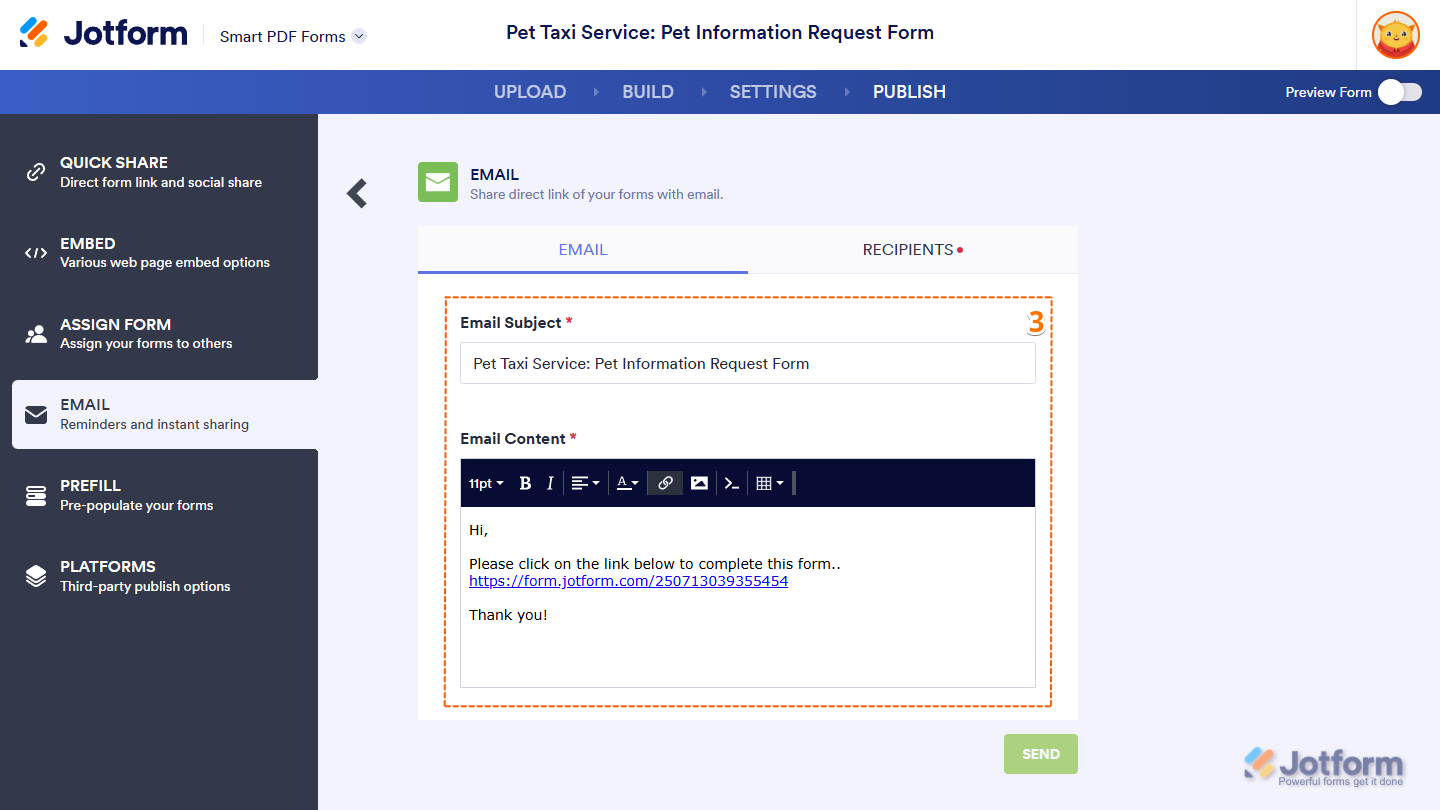
Task: Click the insert link icon
Action: (665, 484)
